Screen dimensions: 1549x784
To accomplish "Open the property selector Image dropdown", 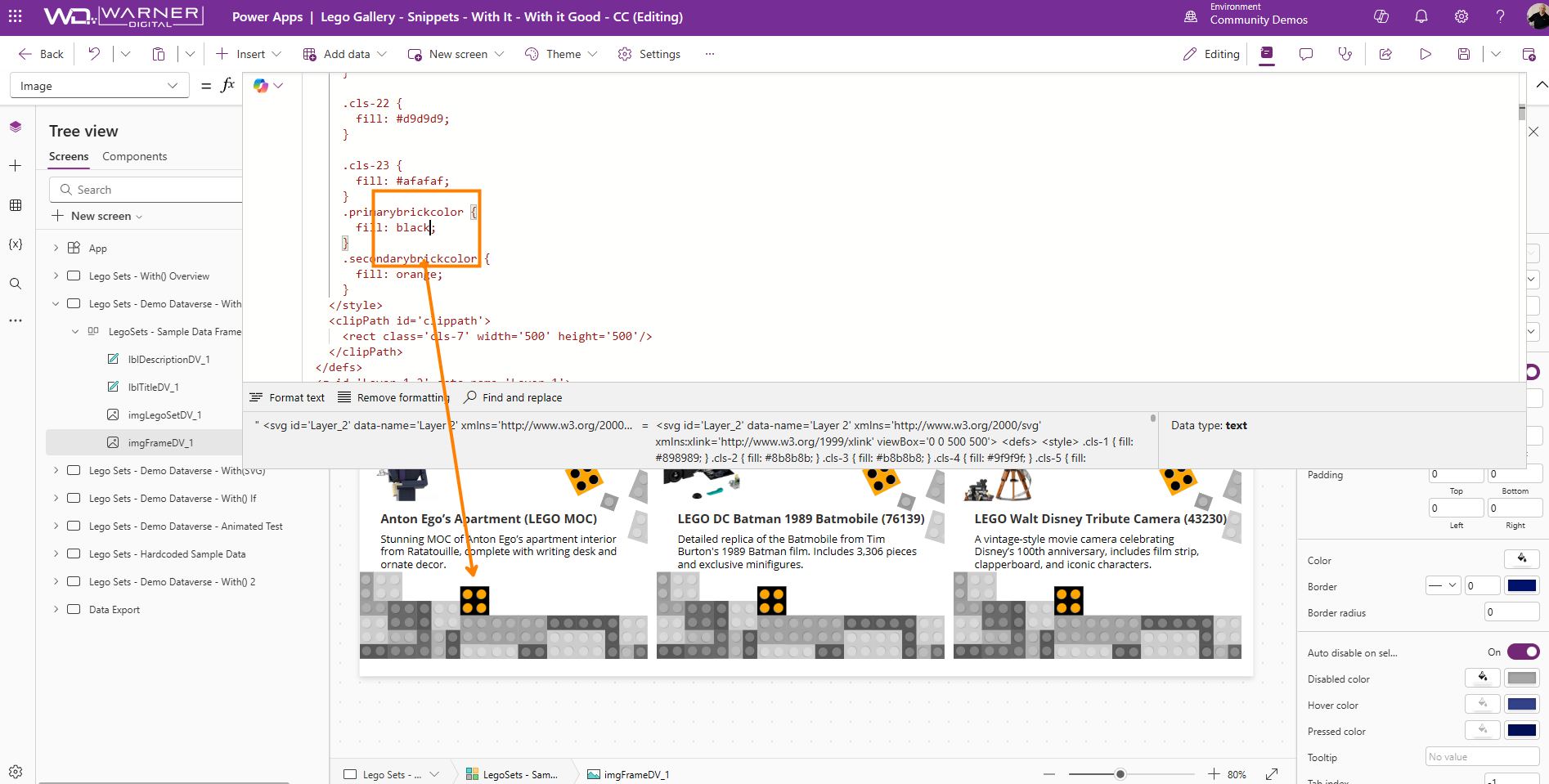I will (x=99, y=86).
